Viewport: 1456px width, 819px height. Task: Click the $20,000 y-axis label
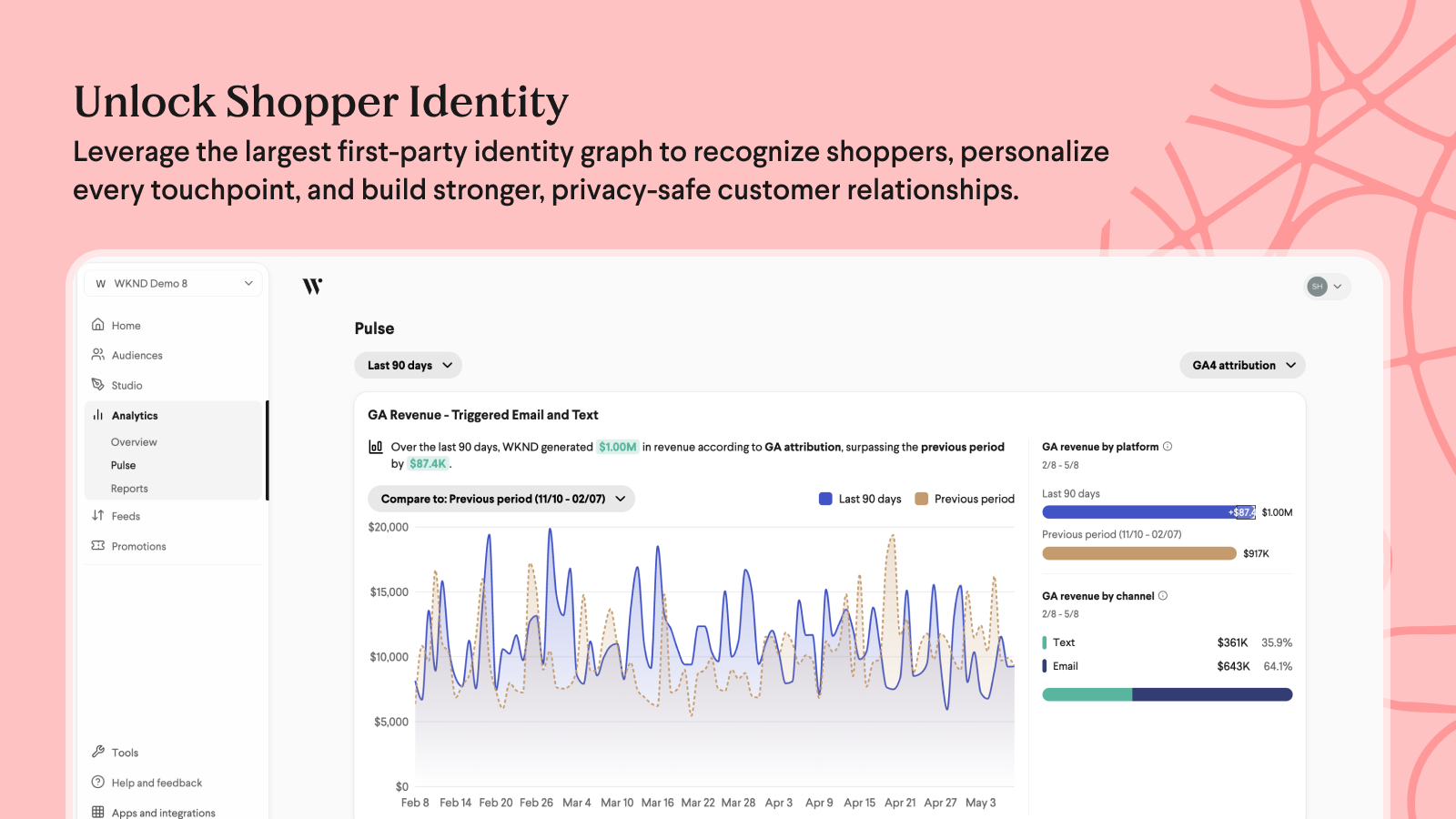coord(389,527)
